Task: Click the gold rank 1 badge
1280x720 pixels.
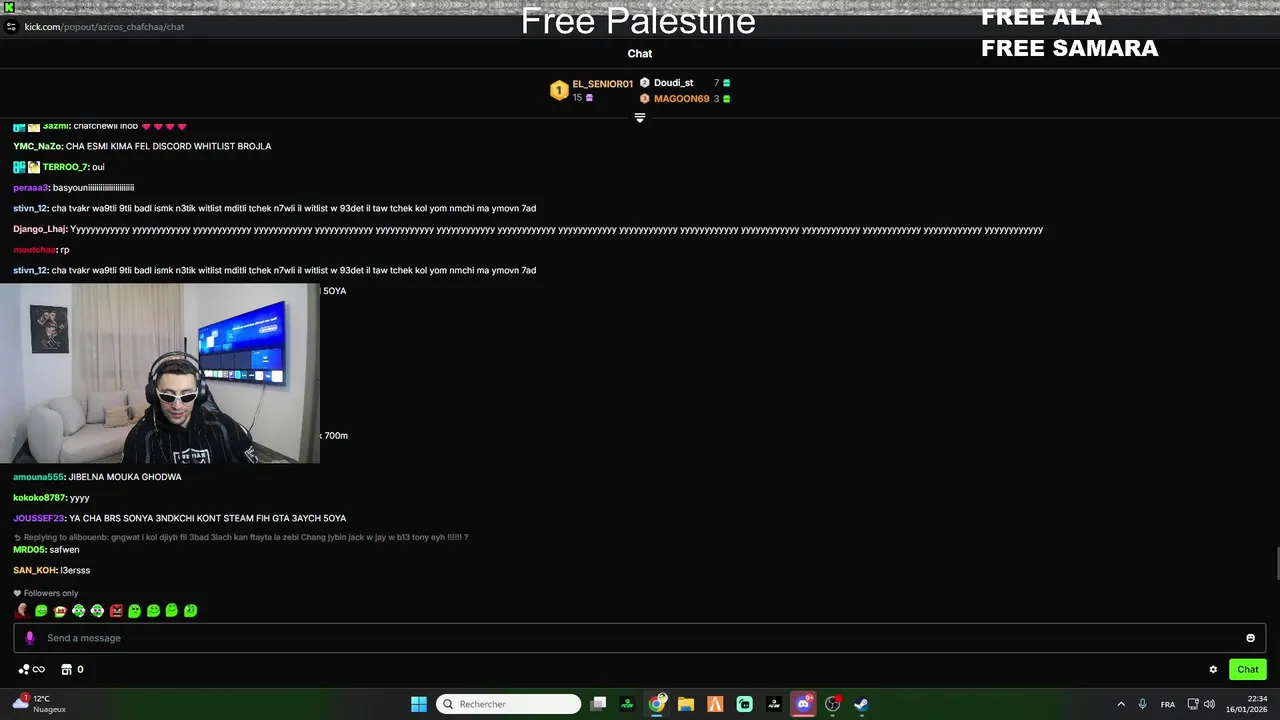Action: 559,91
